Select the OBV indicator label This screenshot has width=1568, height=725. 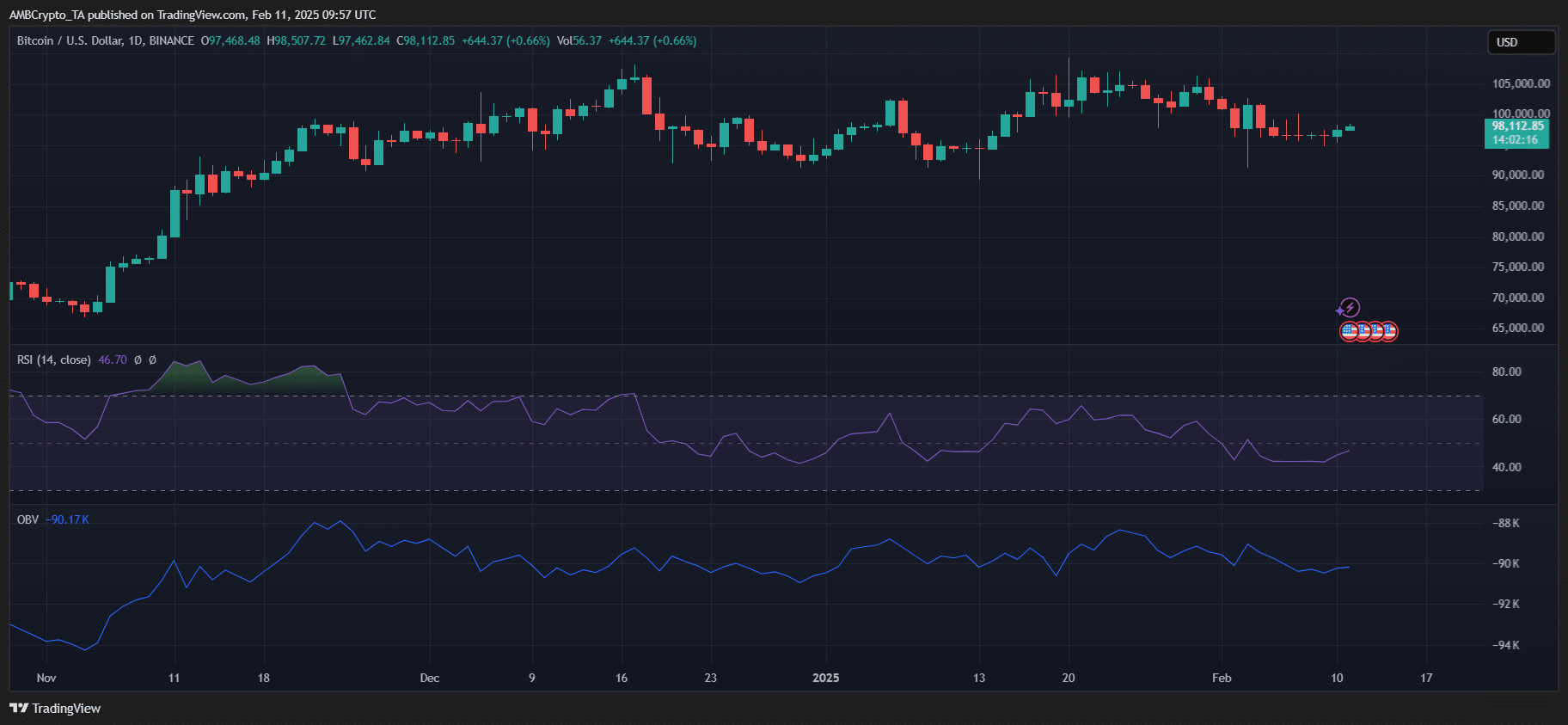pyautogui.click(x=28, y=519)
